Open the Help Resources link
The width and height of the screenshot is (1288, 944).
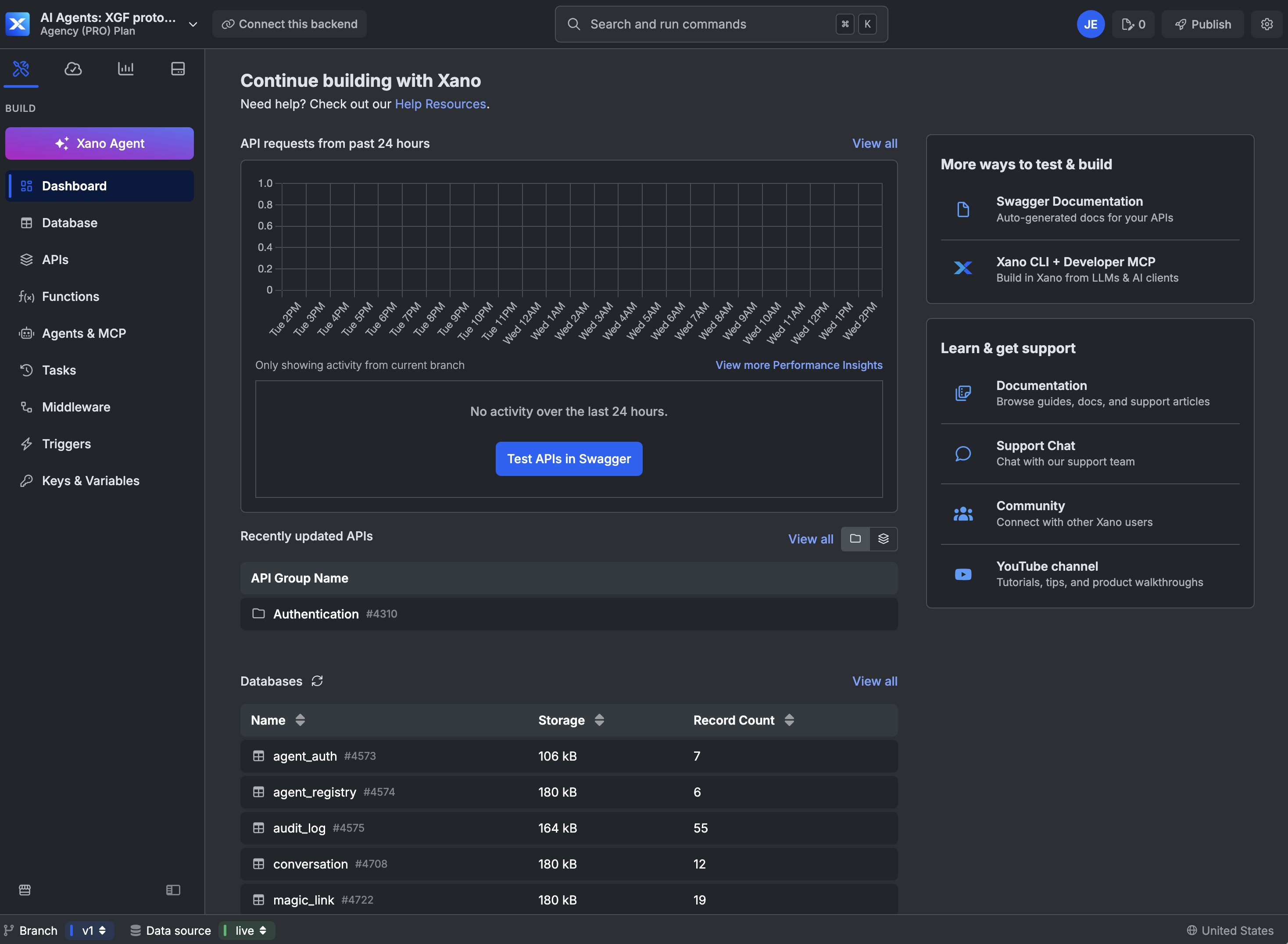[440, 104]
